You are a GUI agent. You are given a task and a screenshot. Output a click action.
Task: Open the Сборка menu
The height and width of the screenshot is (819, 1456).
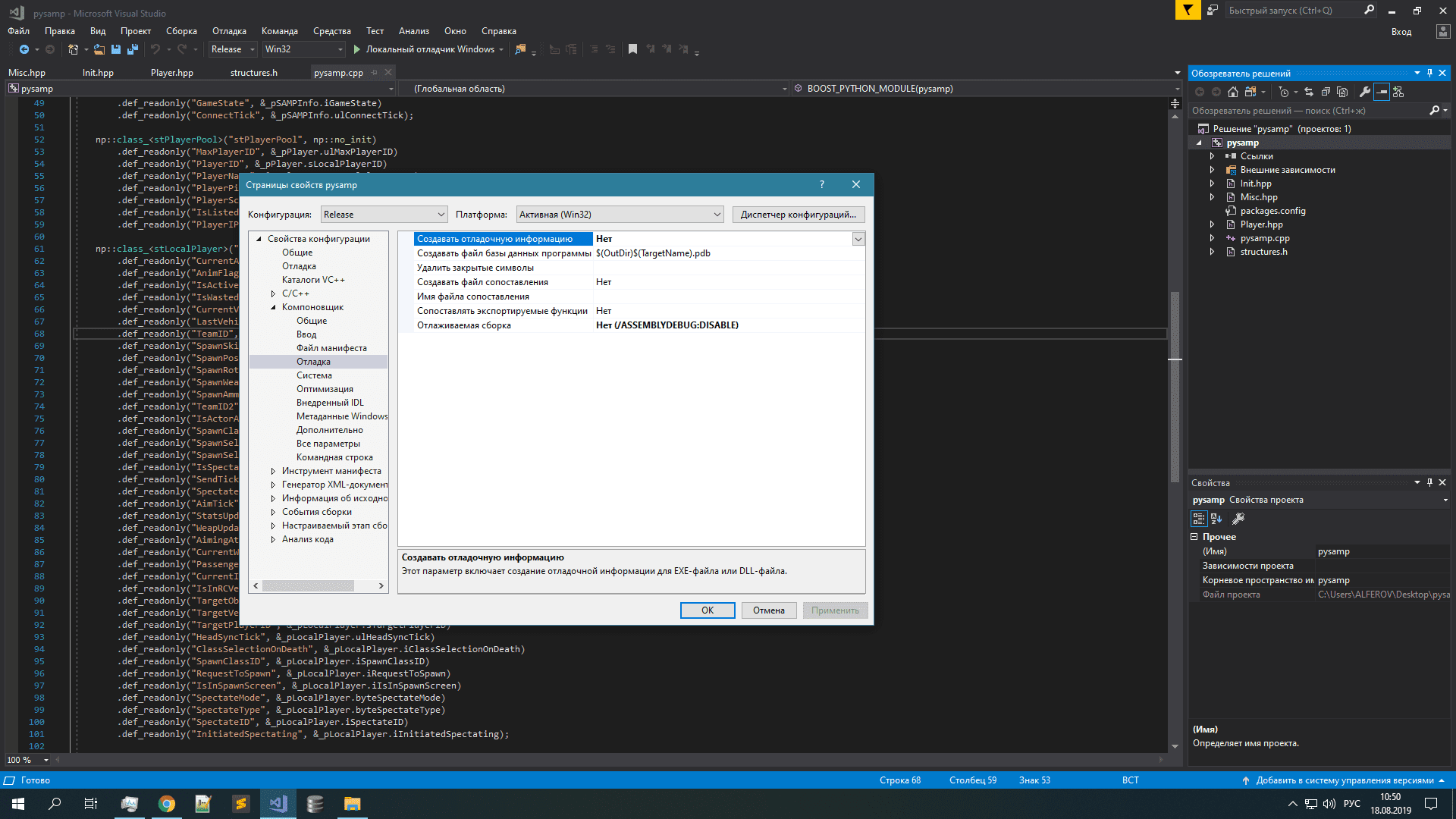tap(181, 31)
